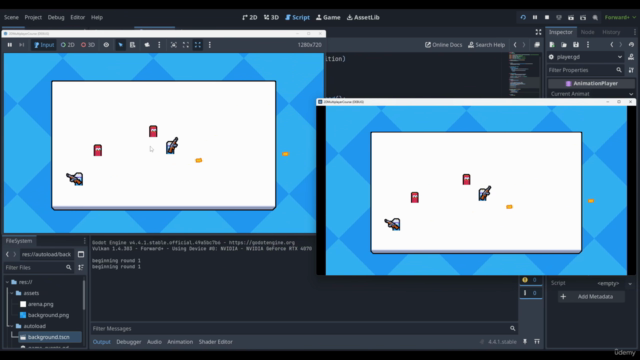Toggle the keep aspect stretch icon
Viewport: 640px width, 360px height.
[x=198, y=45]
